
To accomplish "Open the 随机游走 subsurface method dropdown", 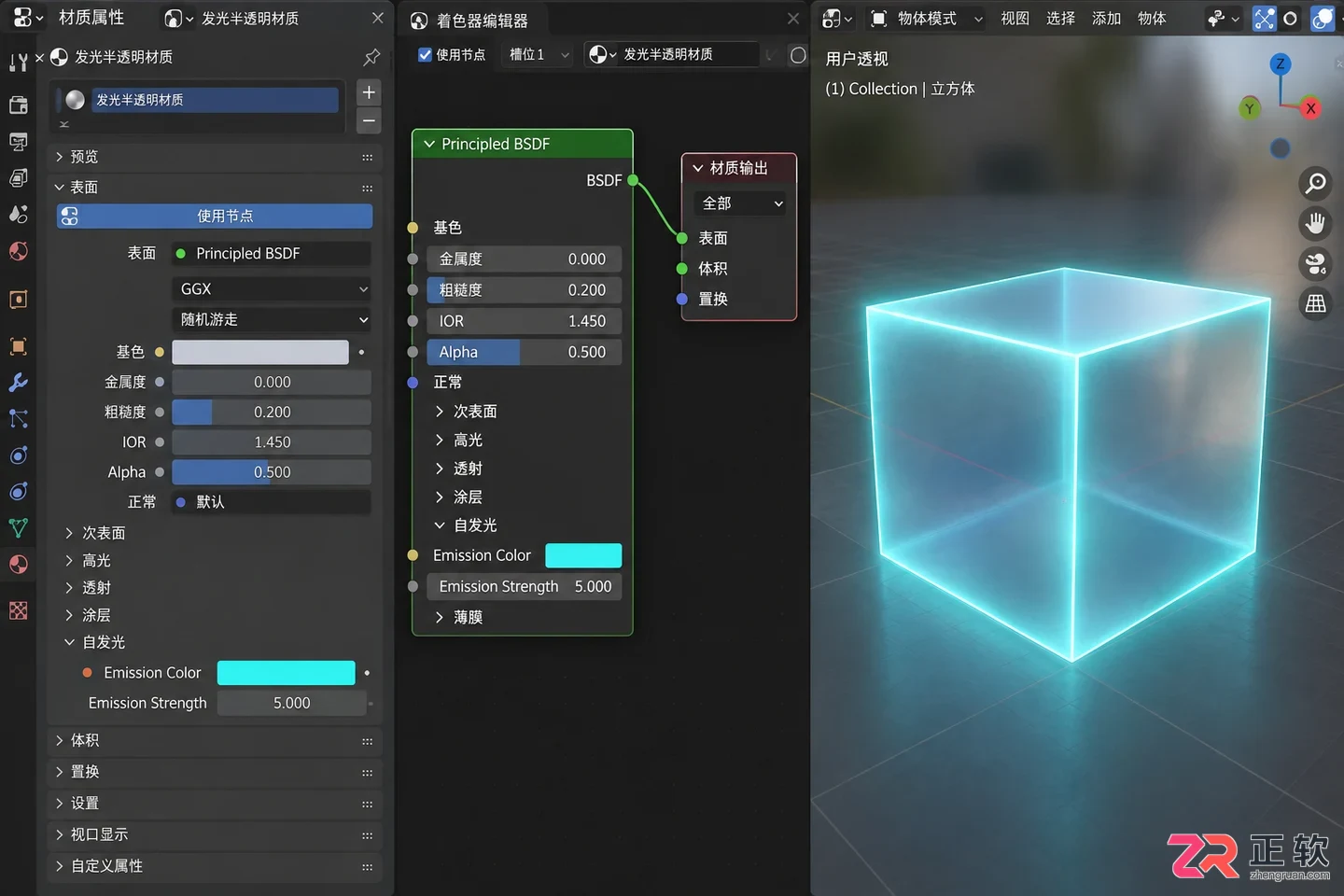I will pyautogui.click(x=272, y=319).
